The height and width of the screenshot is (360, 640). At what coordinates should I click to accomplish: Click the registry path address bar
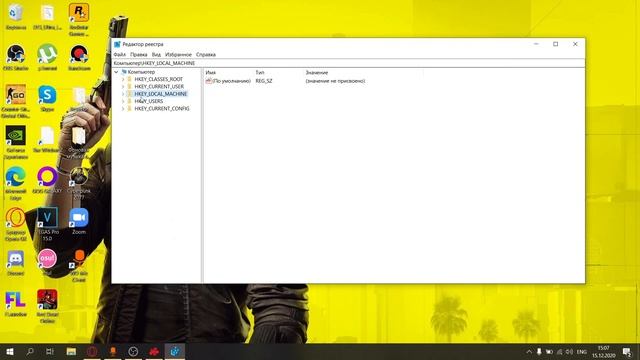pos(348,63)
